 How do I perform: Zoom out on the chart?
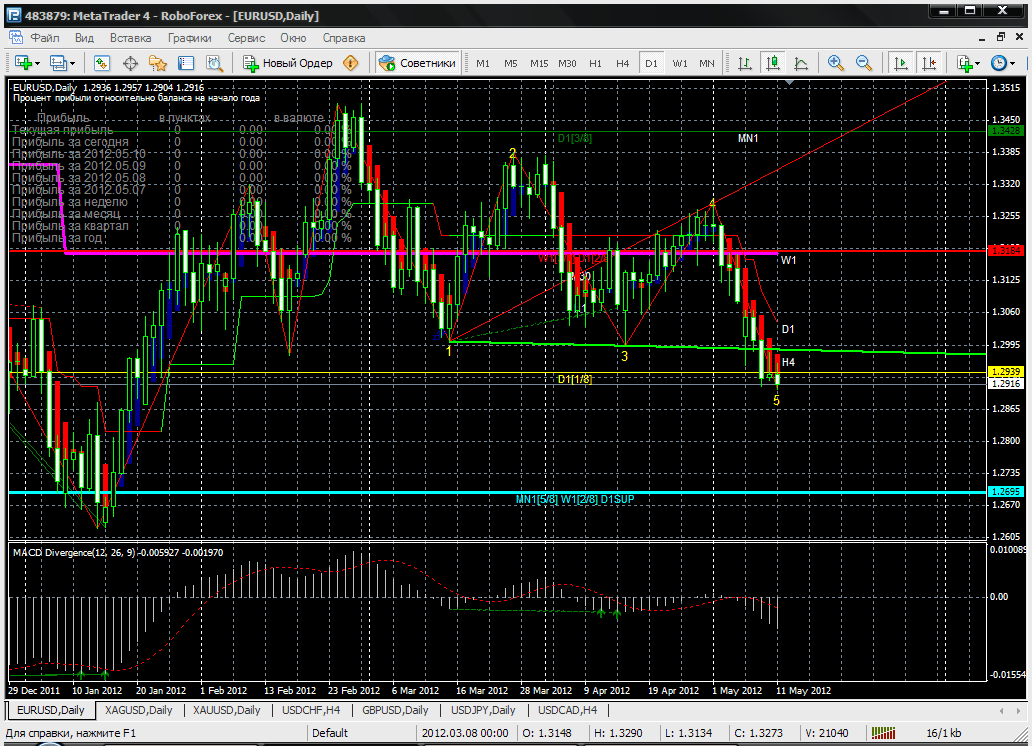coord(864,63)
